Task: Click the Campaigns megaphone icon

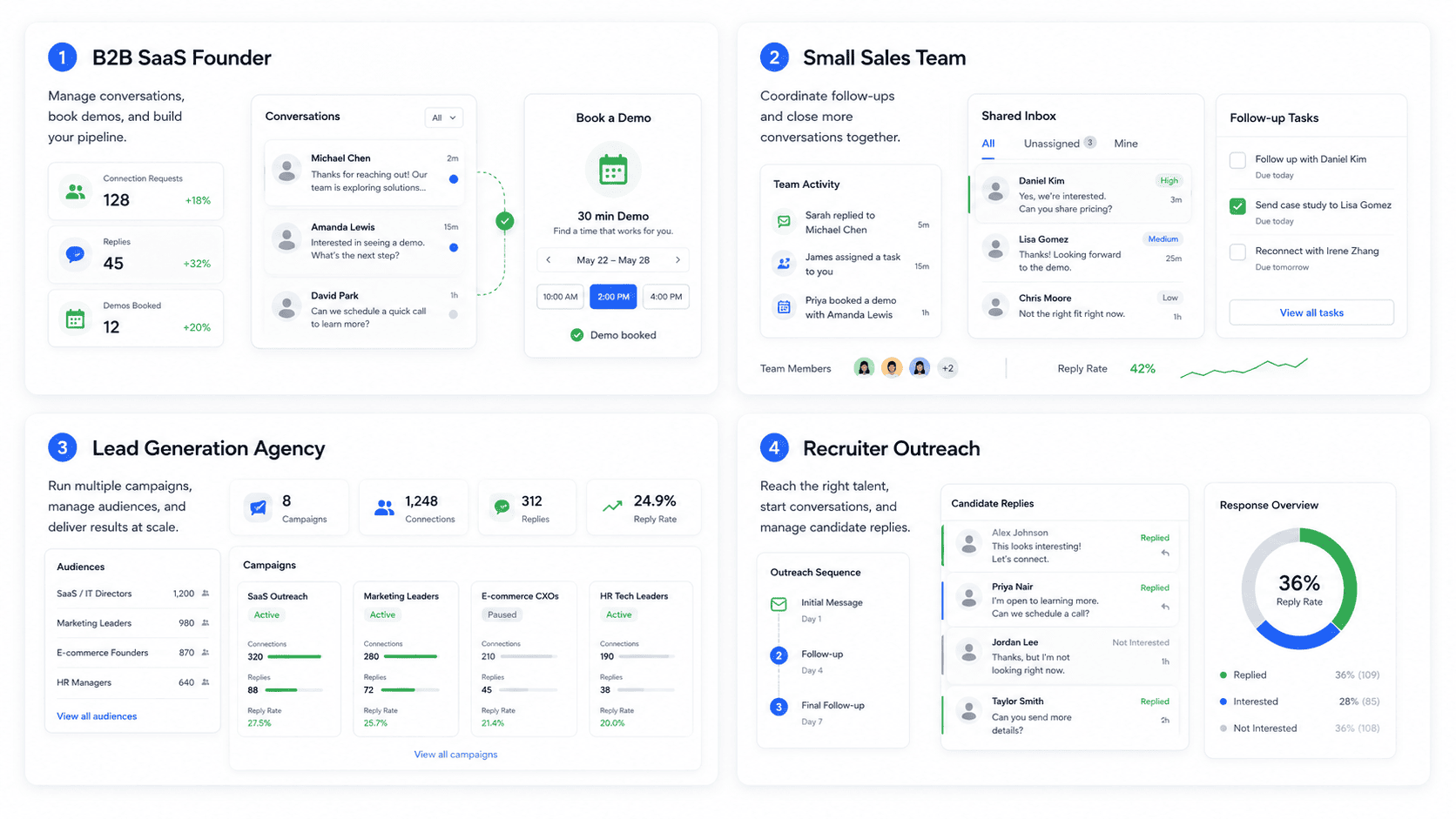Action: pyautogui.click(x=259, y=507)
